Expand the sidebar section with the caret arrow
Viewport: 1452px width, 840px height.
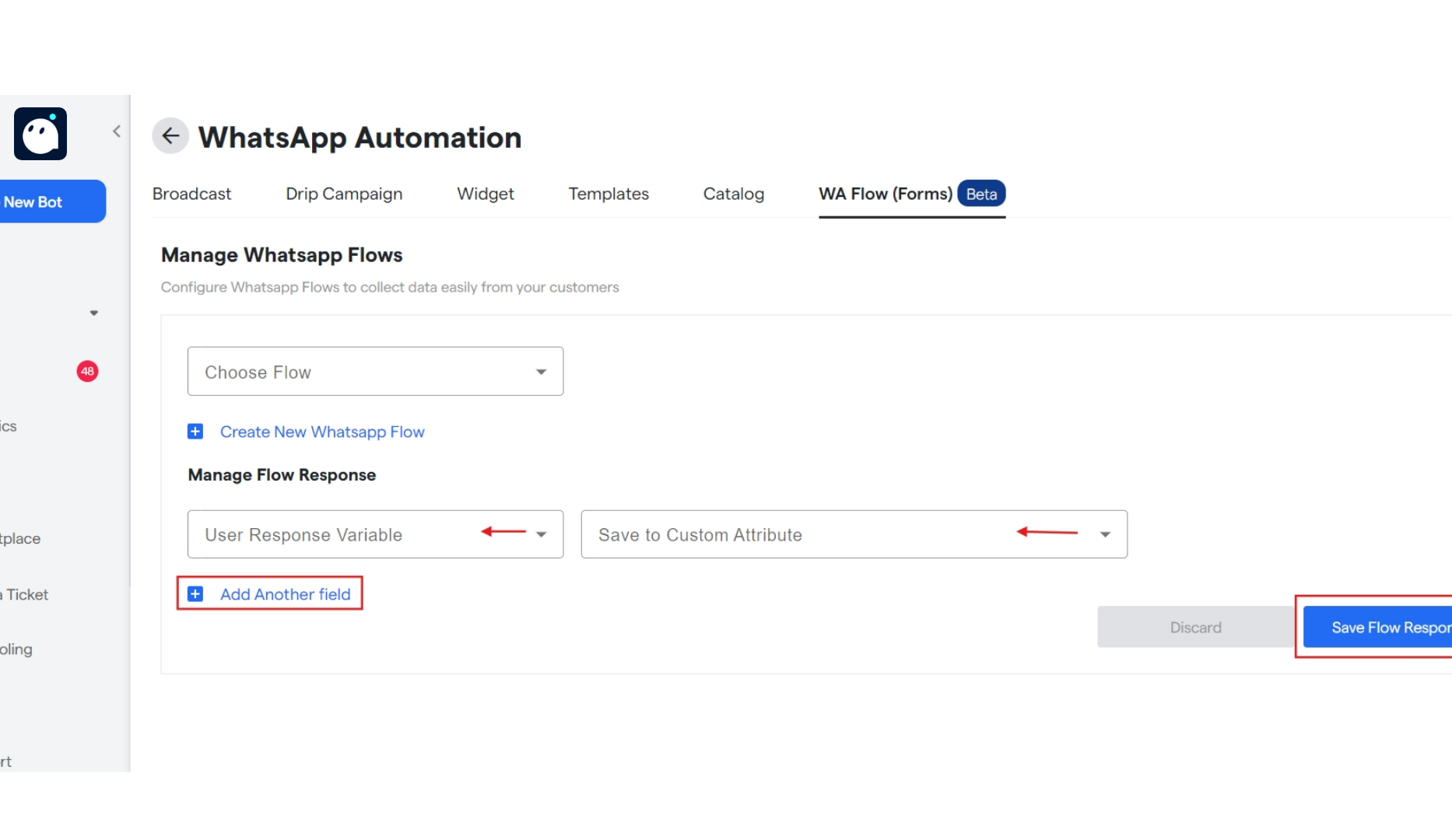coord(93,313)
